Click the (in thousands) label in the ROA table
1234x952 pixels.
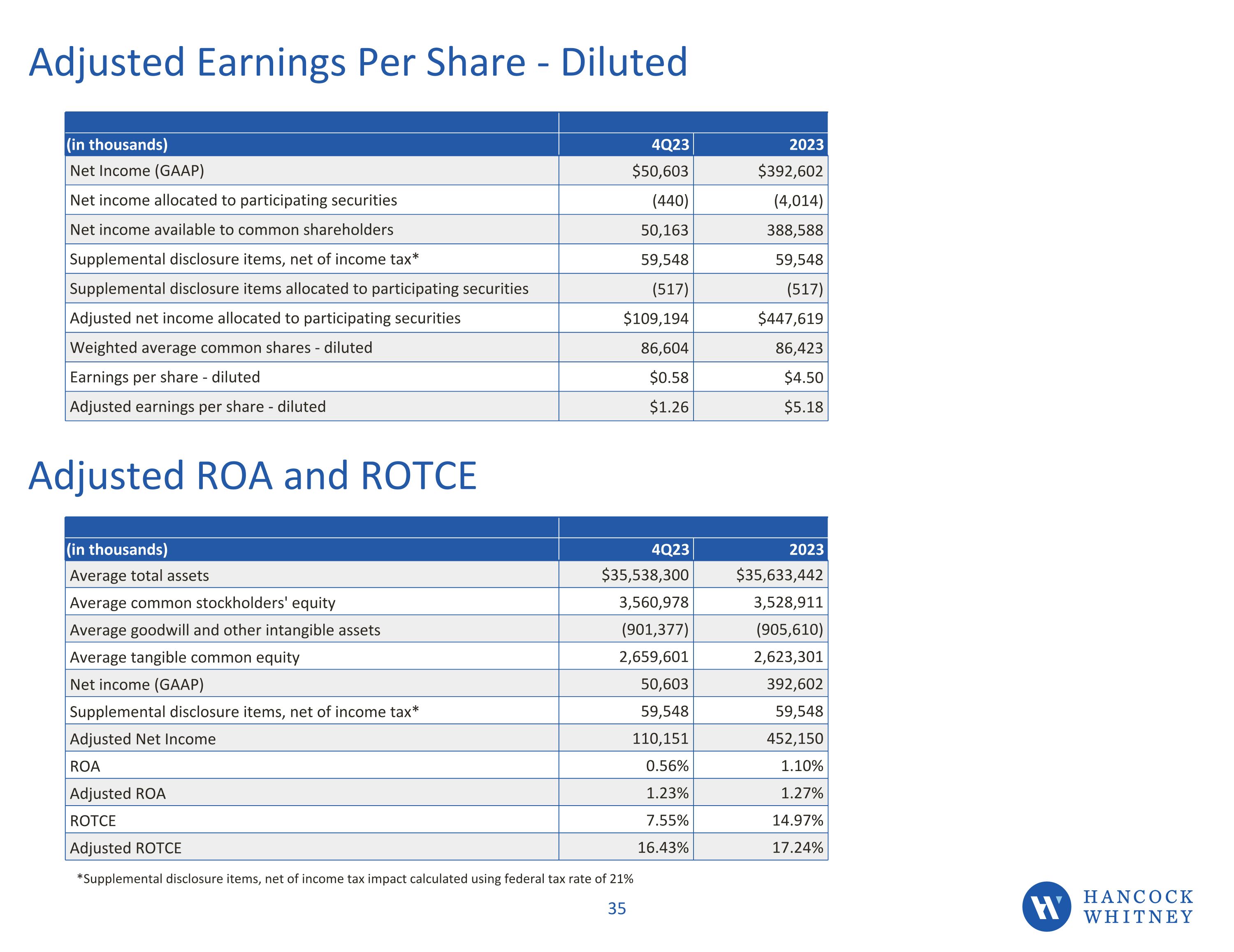(x=117, y=549)
